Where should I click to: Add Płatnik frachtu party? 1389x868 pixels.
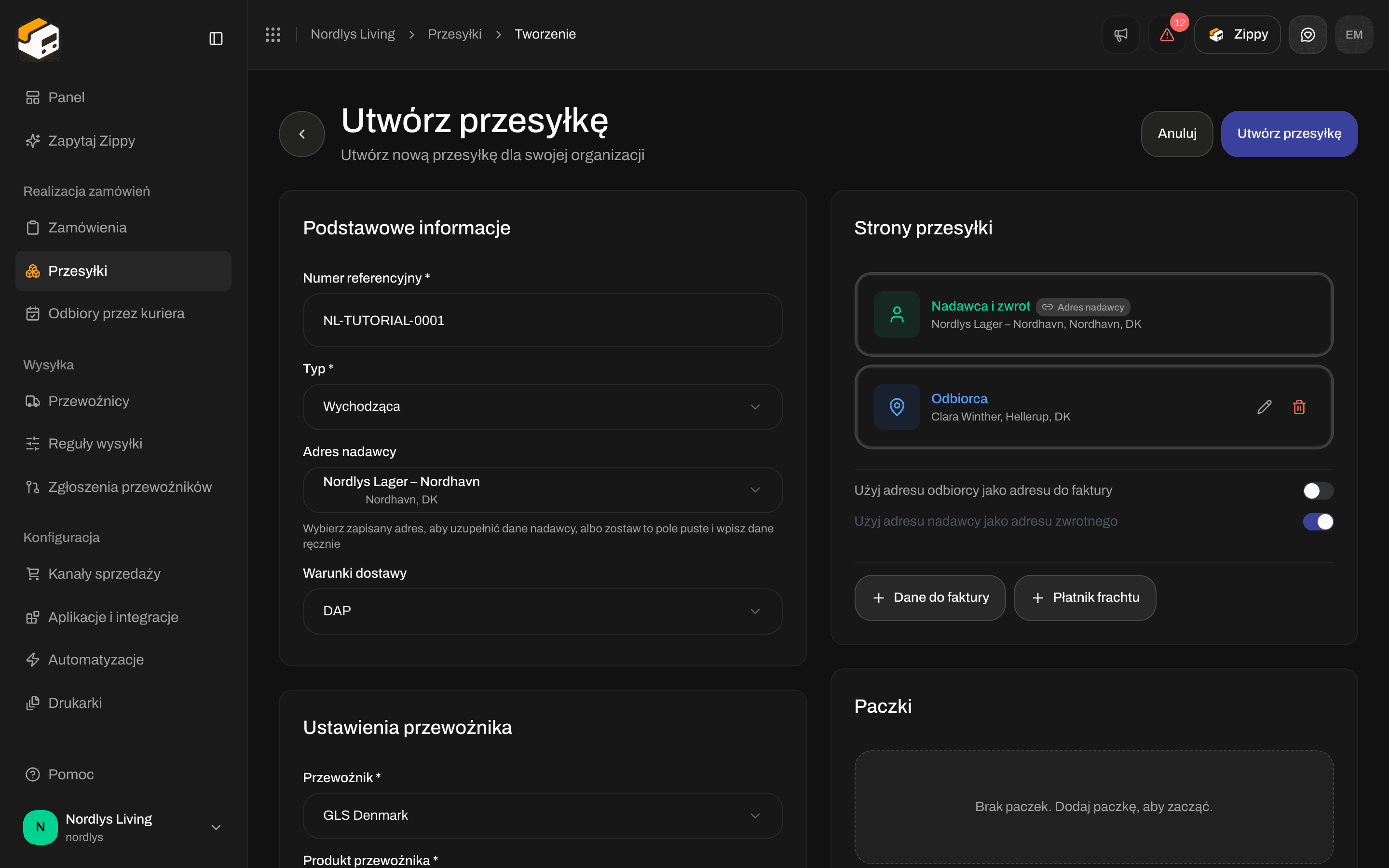click(x=1084, y=597)
